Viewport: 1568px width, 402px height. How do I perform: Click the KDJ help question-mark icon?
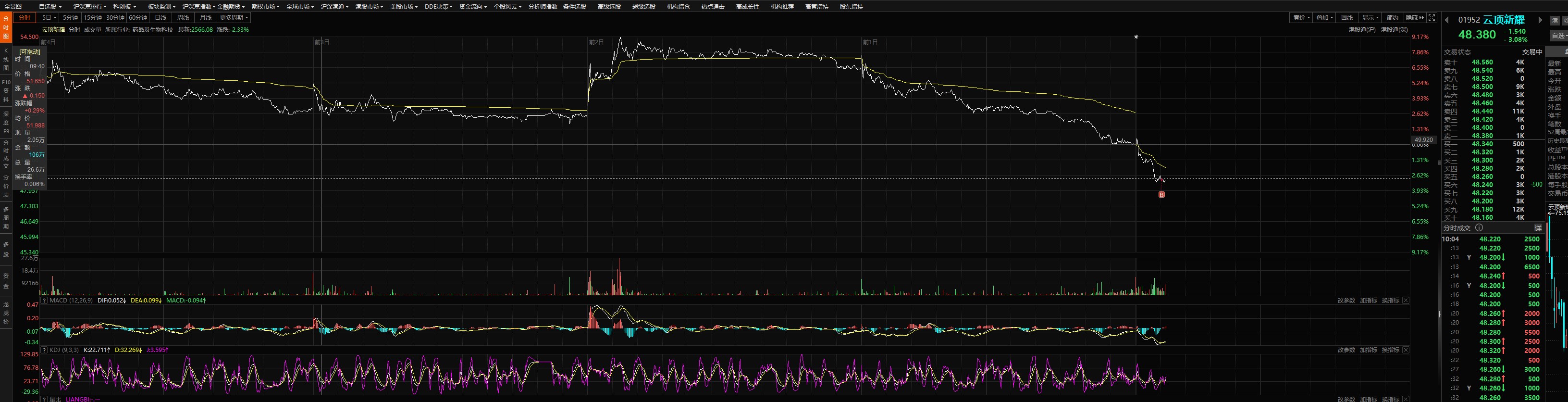coord(44,350)
